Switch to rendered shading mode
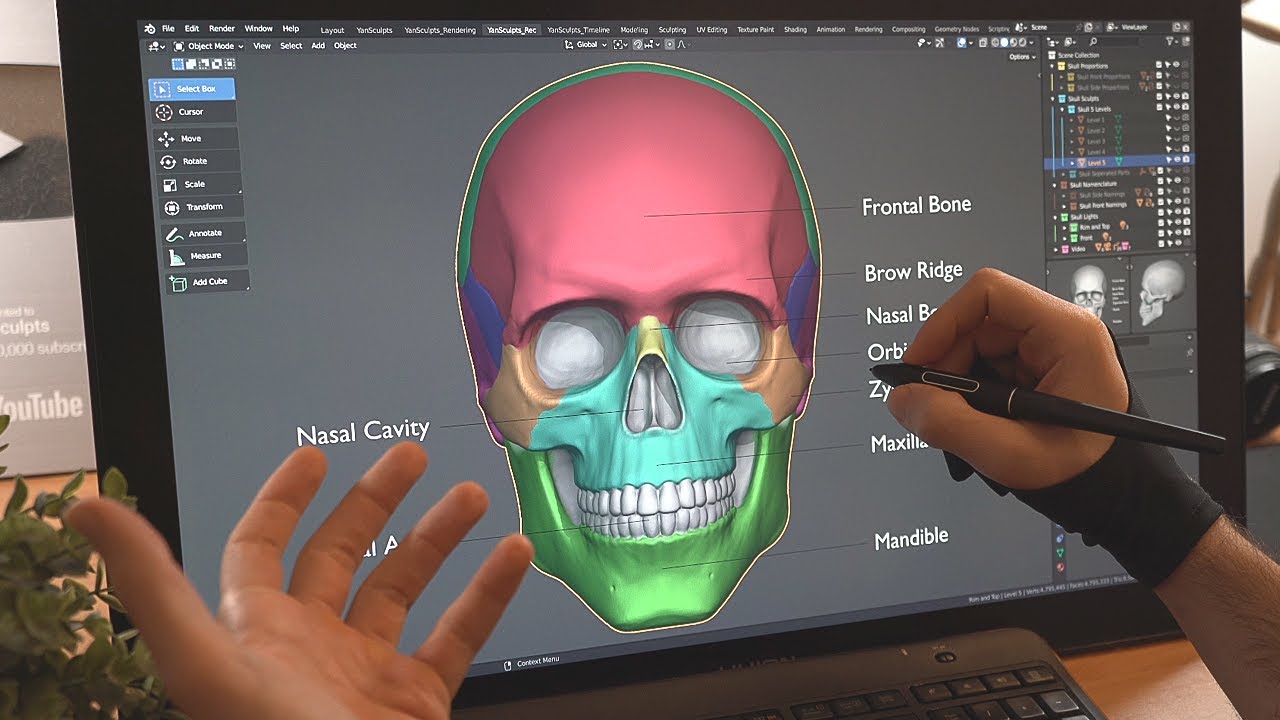1280x720 pixels. coord(1022,43)
